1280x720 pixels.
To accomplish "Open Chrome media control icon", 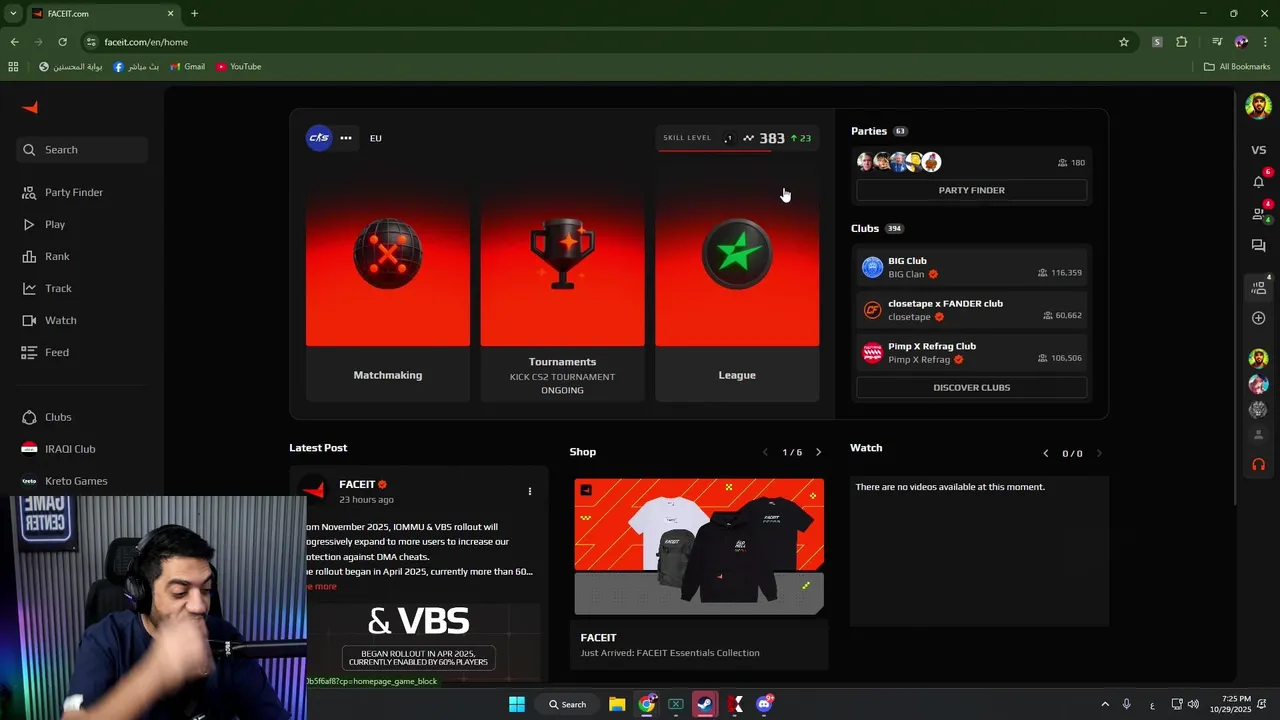I will click(1217, 42).
